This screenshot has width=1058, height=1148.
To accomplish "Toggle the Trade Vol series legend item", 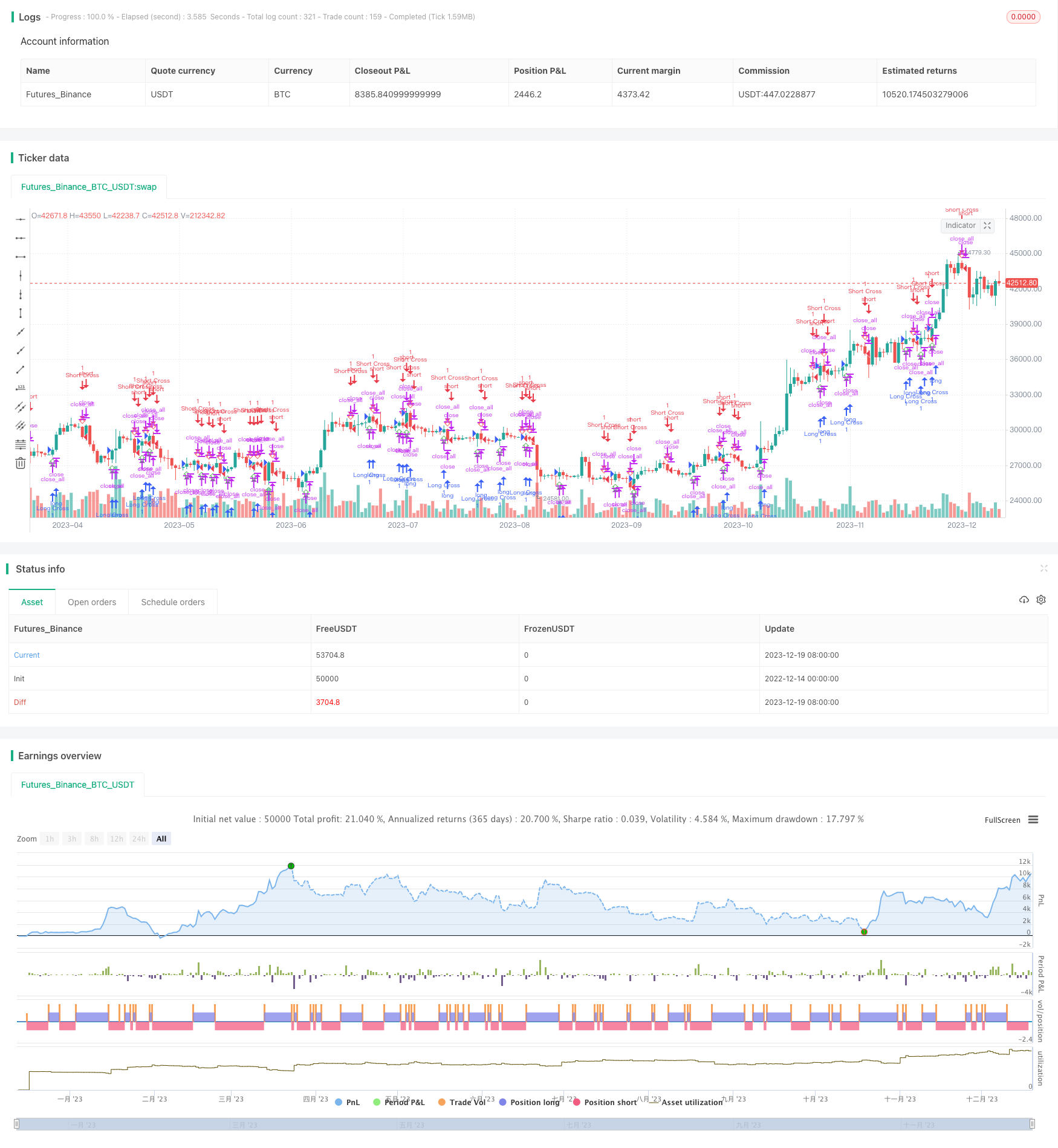I will [x=462, y=1102].
